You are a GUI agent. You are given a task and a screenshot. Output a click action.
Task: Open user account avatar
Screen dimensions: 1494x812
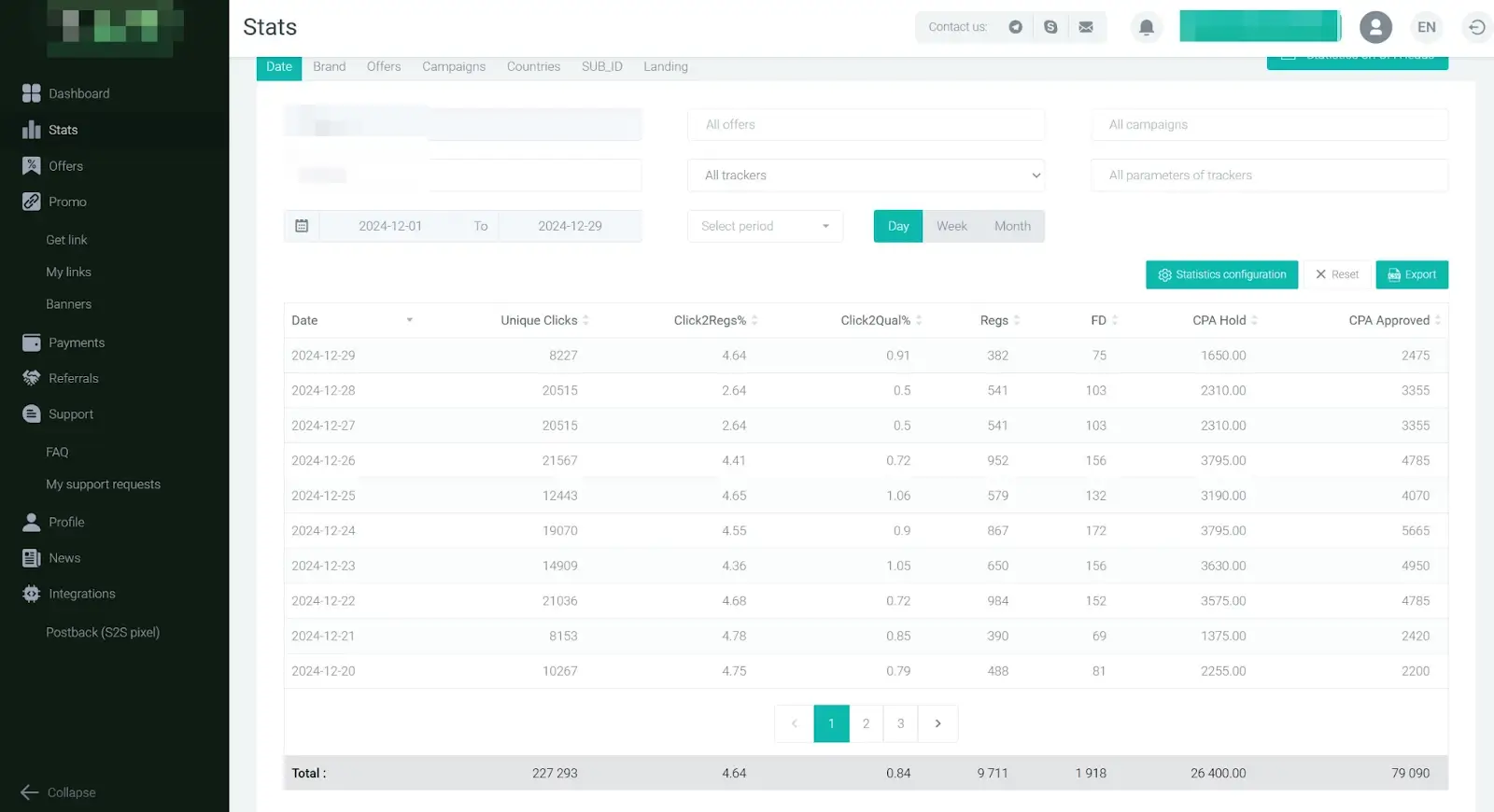(1375, 27)
